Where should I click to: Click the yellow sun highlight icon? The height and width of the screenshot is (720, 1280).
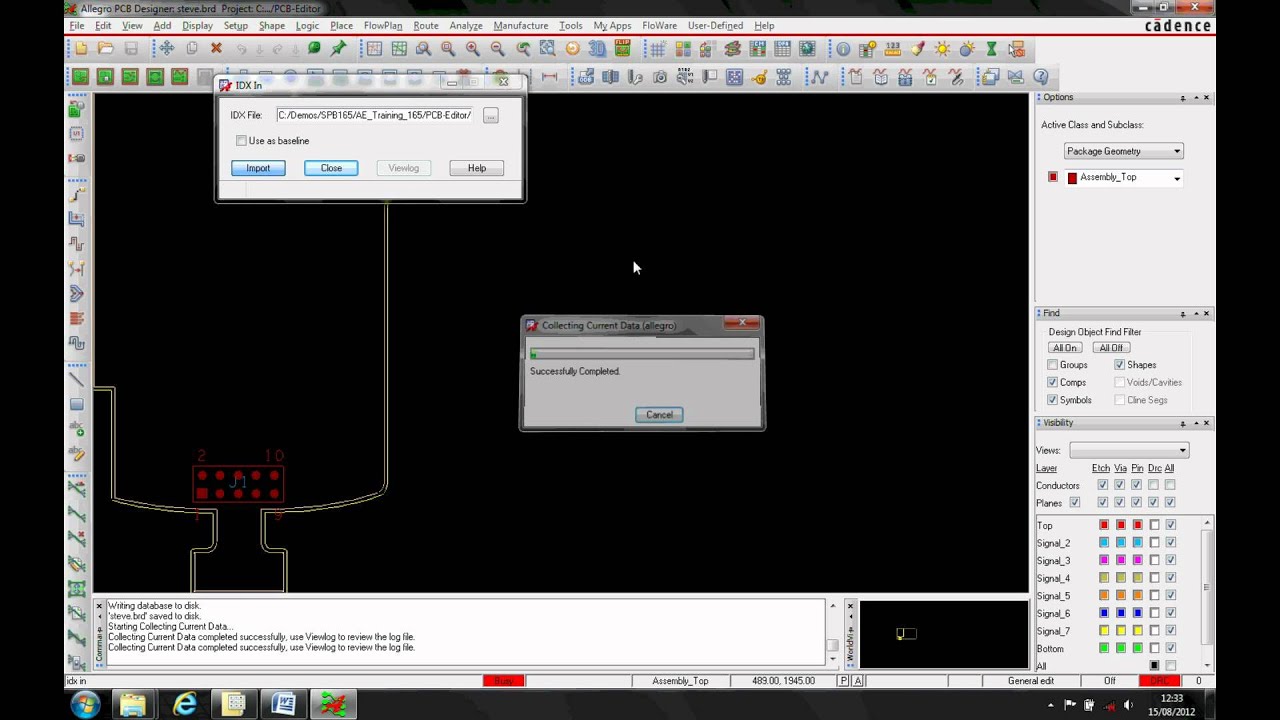tap(942, 49)
